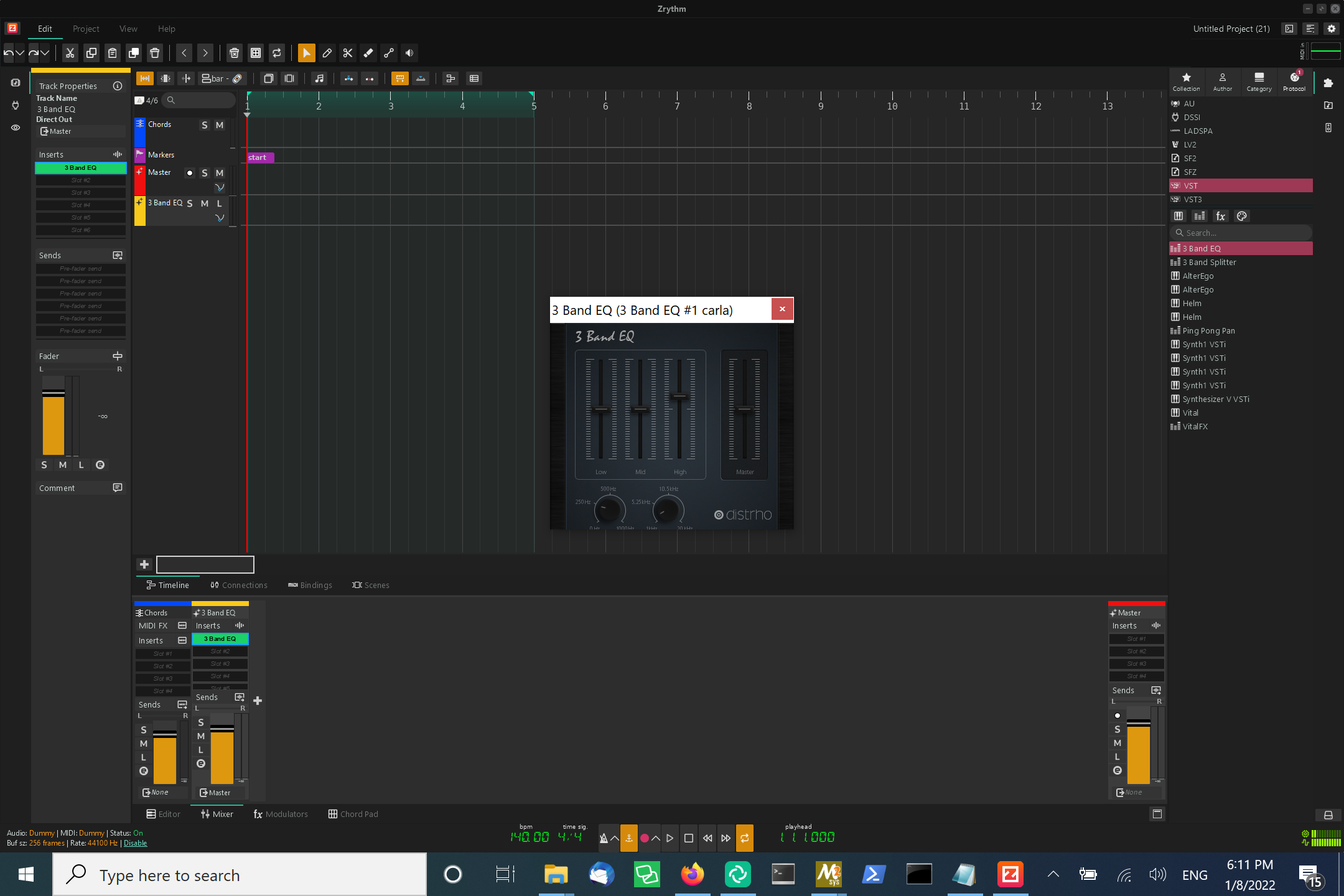This screenshot has height=896, width=1344.
Task: Mute the Chords track
Action: tap(219, 125)
